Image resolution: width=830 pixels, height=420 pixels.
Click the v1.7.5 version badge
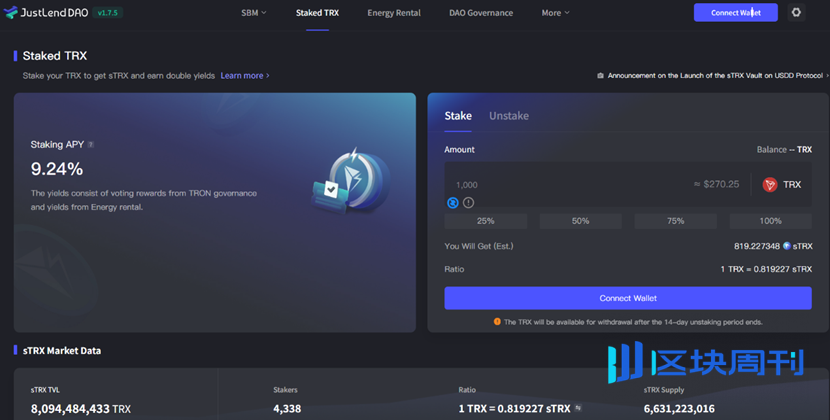pyautogui.click(x=107, y=13)
